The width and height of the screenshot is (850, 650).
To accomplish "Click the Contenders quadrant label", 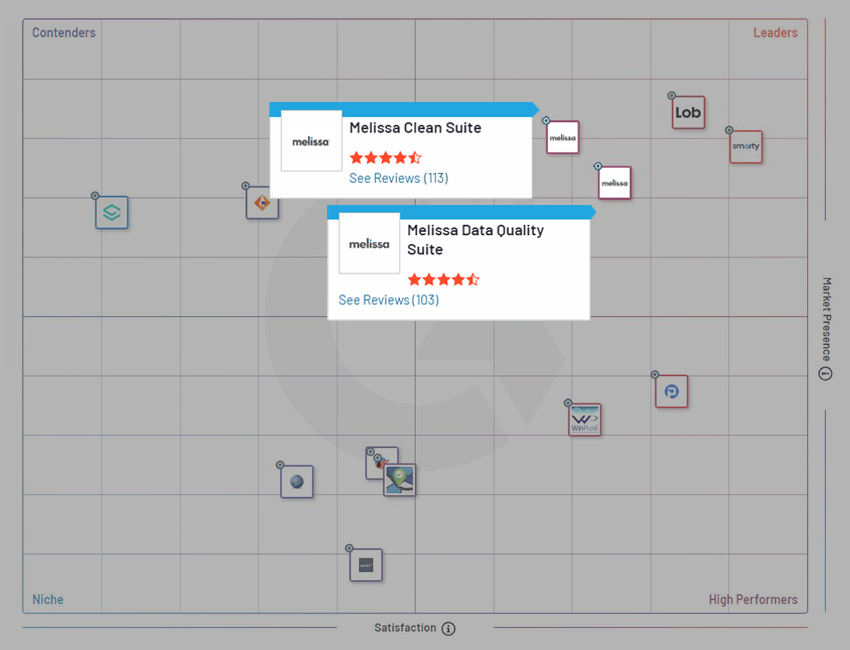I will pyautogui.click(x=64, y=33).
